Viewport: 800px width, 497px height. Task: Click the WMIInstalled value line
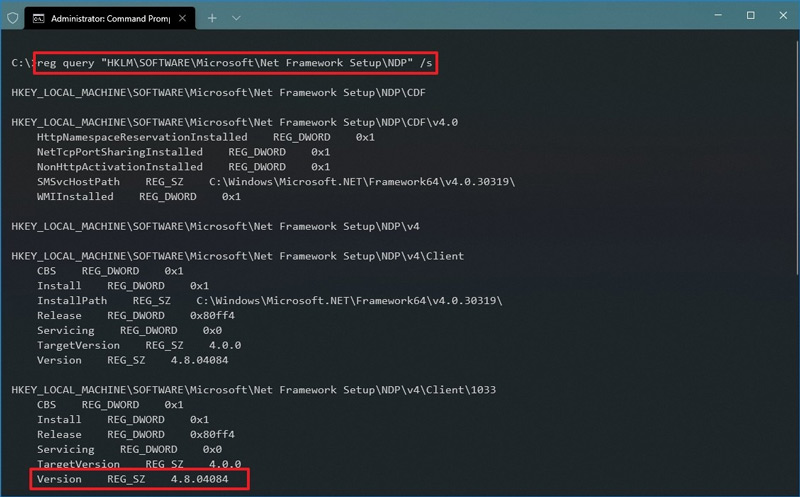[x=139, y=196]
